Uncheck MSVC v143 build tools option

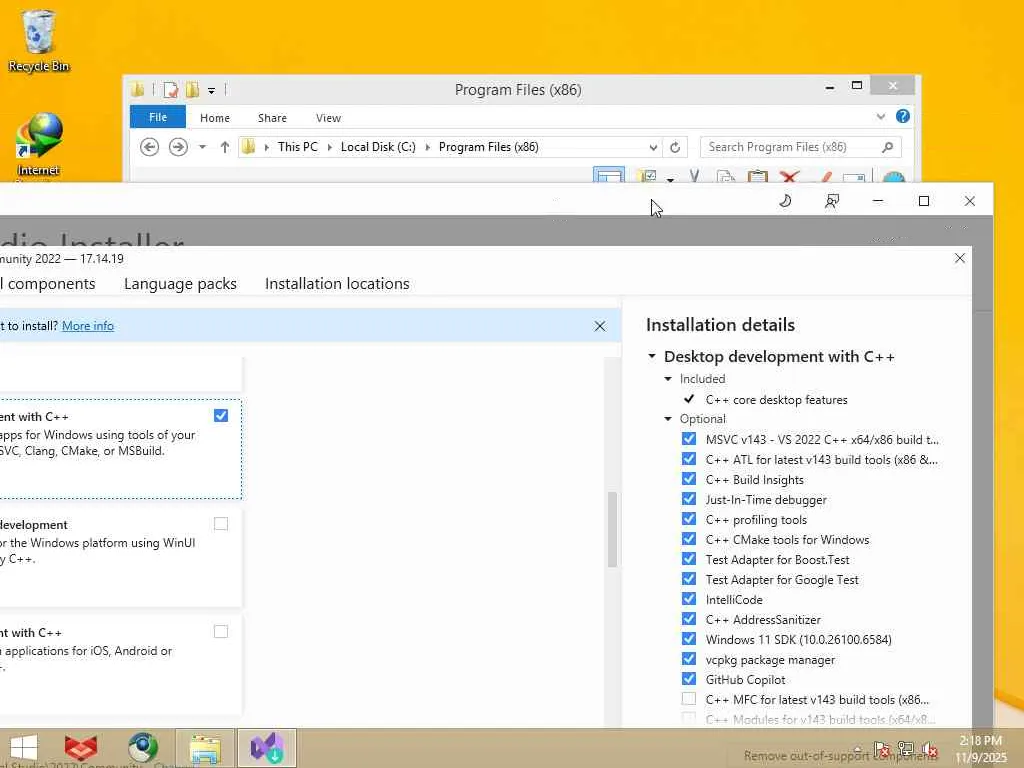(688, 439)
